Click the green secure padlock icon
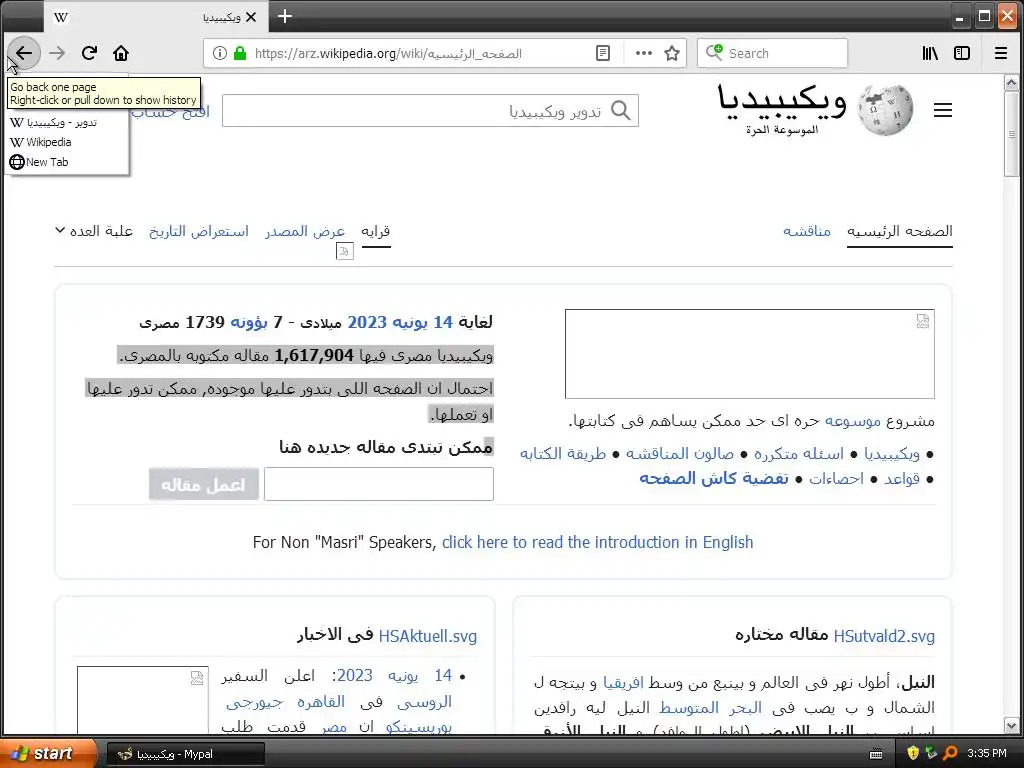The height and width of the screenshot is (768, 1024). 240,53
